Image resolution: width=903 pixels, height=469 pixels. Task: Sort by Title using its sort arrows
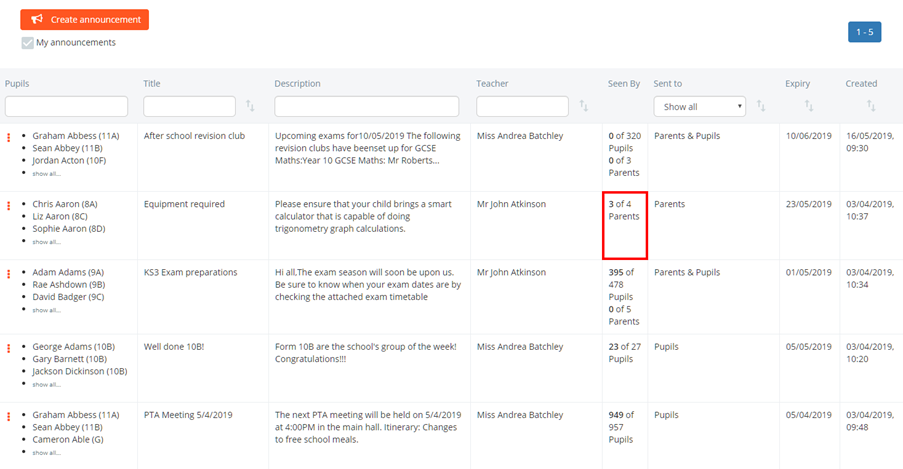tap(250, 105)
